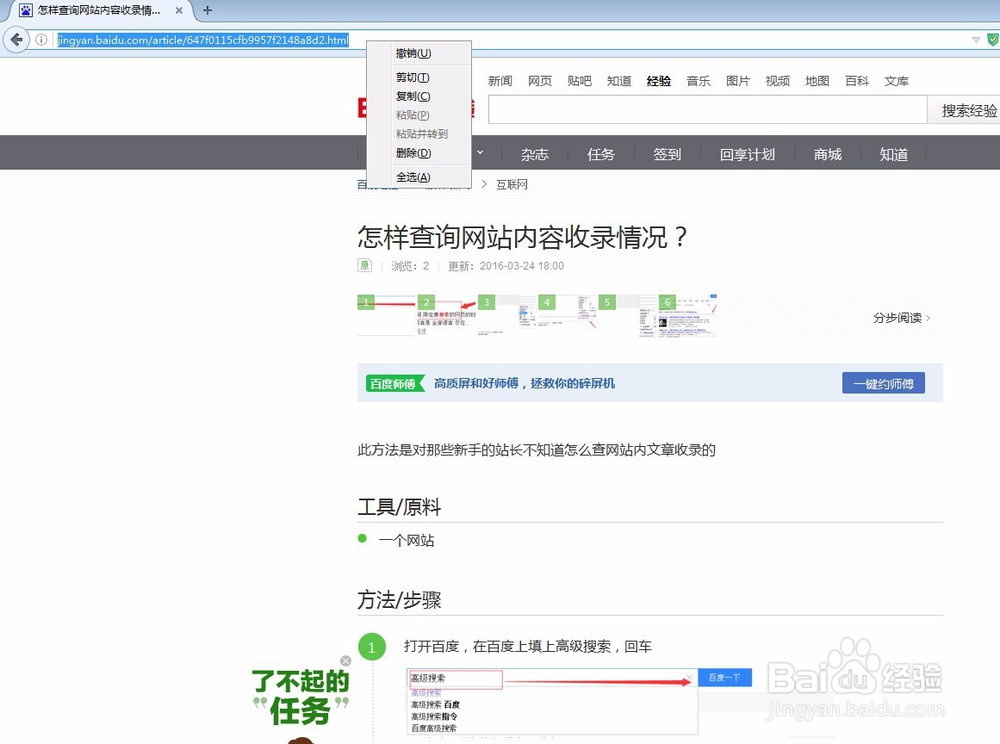
Task: Click the 一键约师傅 button
Action: pyautogui.click(x=883, y=383)
